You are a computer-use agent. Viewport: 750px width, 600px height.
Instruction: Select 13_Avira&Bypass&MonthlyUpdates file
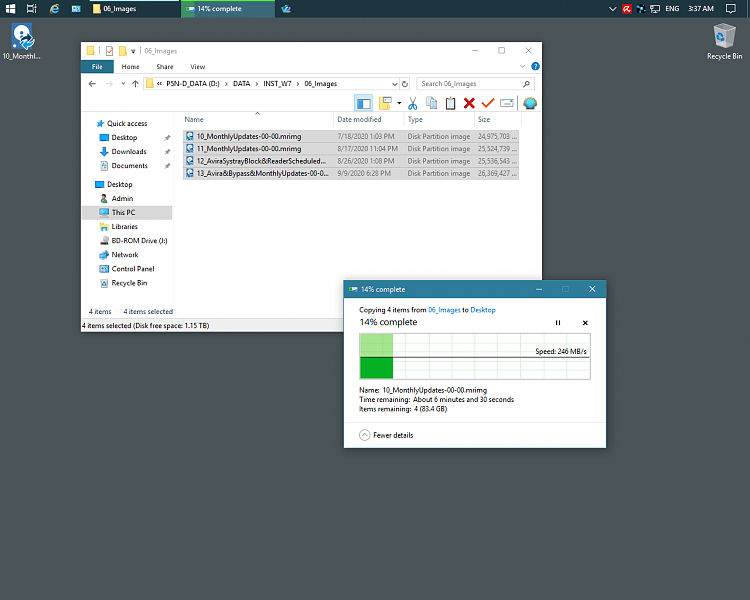coord(351,173)
